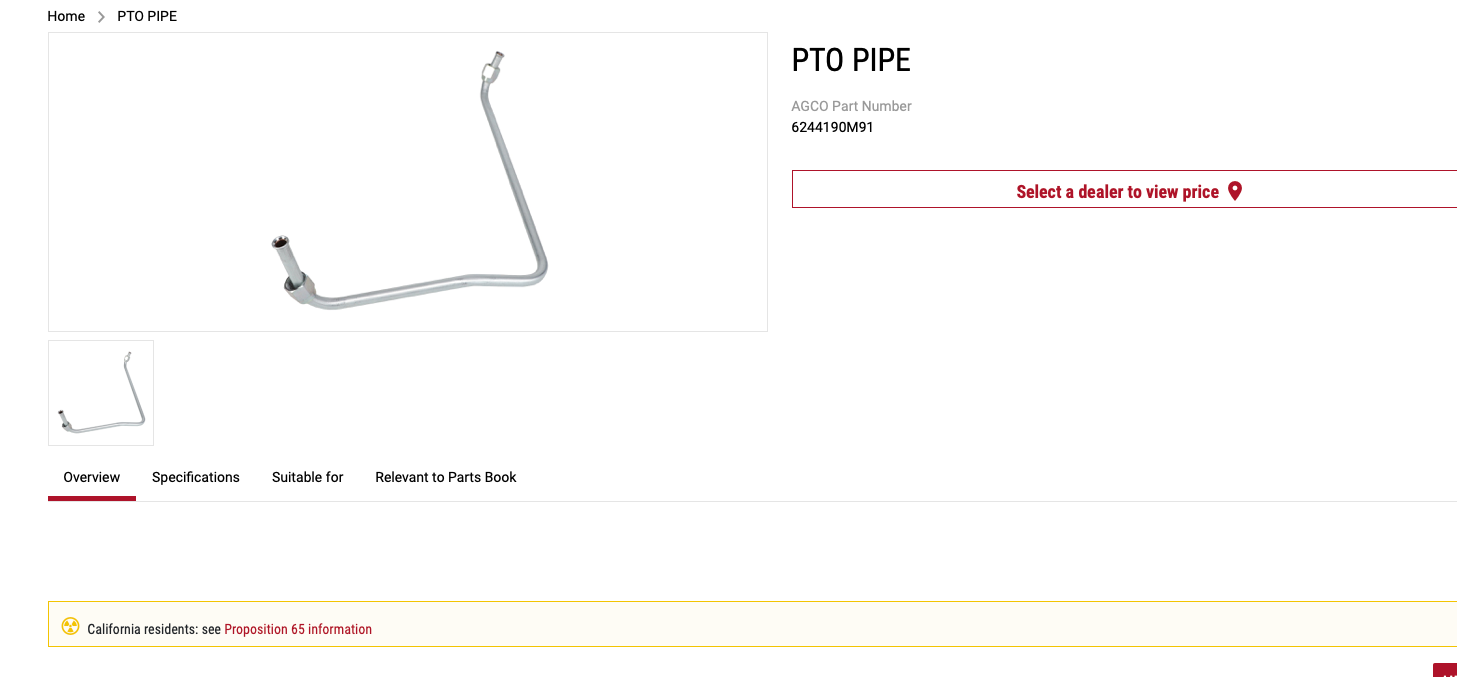Click the California residents notice text
The width and height of the screenshot is (1457, 677).
click(154, 629)
